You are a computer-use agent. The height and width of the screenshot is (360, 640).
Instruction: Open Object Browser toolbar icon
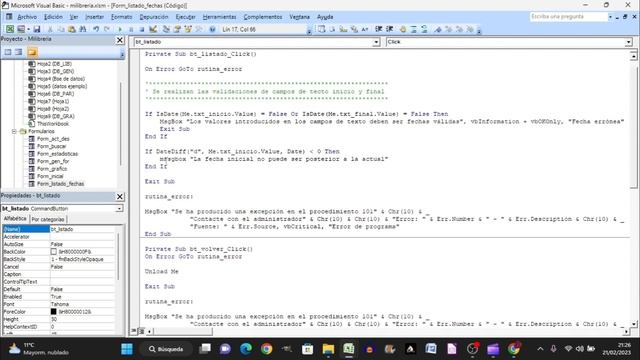[188, 29]
